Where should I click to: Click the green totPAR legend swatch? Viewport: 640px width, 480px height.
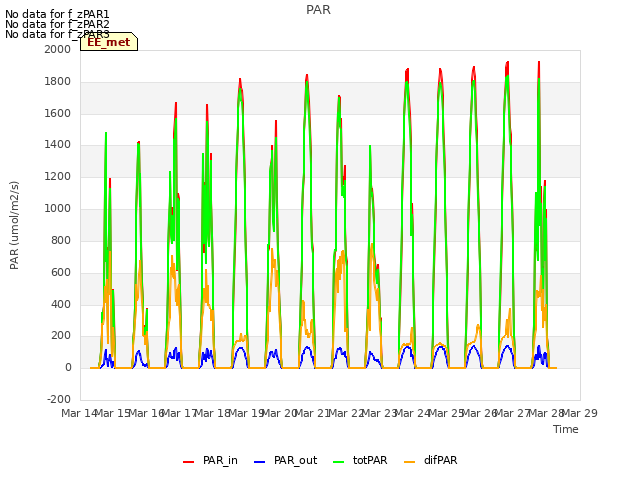[339, 462]
